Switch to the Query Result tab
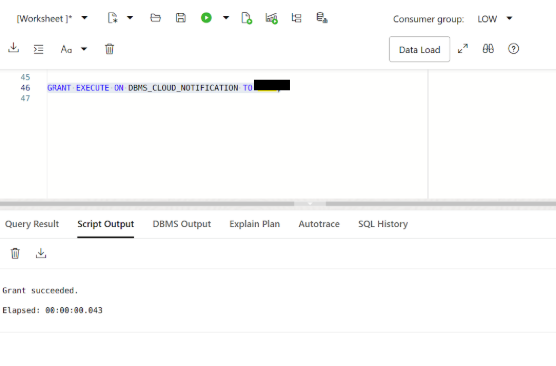Screen dimensions: 556x366 click(x=32, y=224)
